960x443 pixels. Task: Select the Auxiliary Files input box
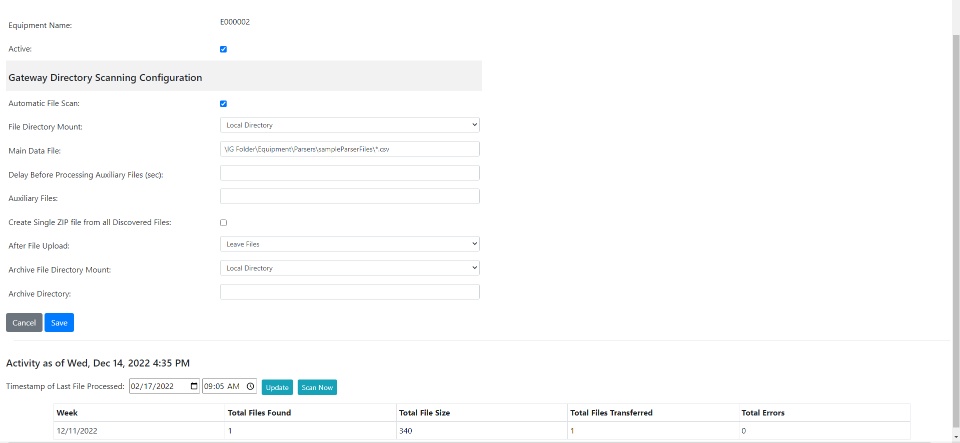349,196
